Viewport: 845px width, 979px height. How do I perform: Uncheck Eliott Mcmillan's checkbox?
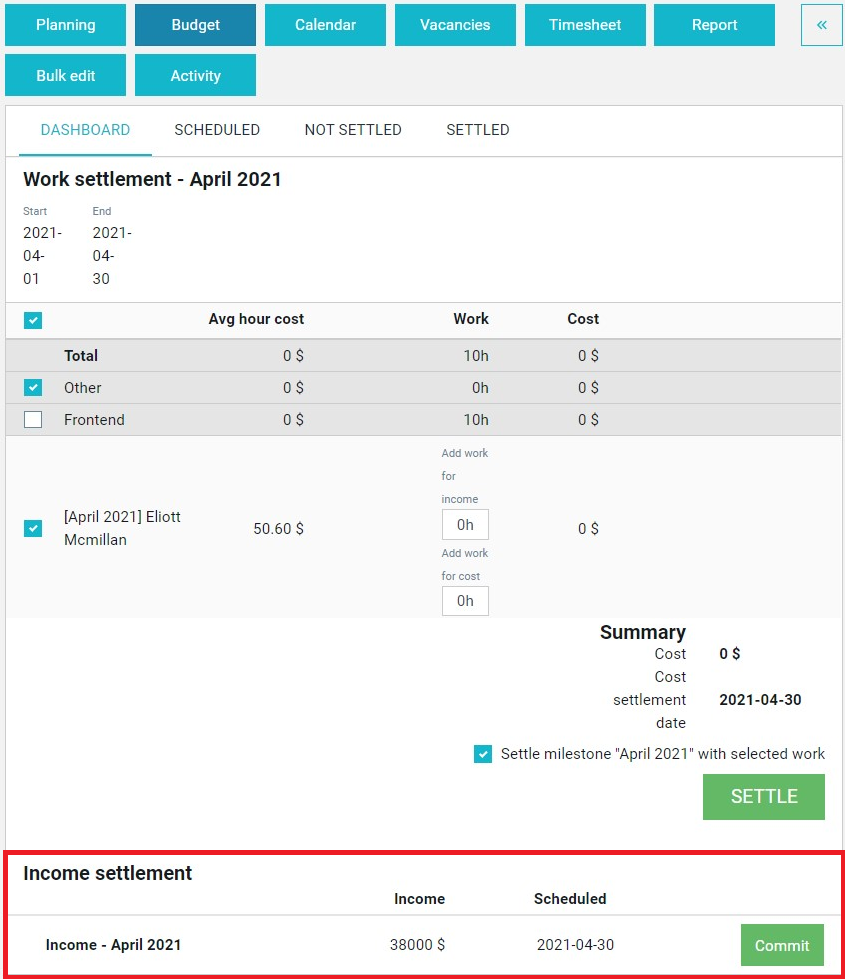[x=33, y=528]
